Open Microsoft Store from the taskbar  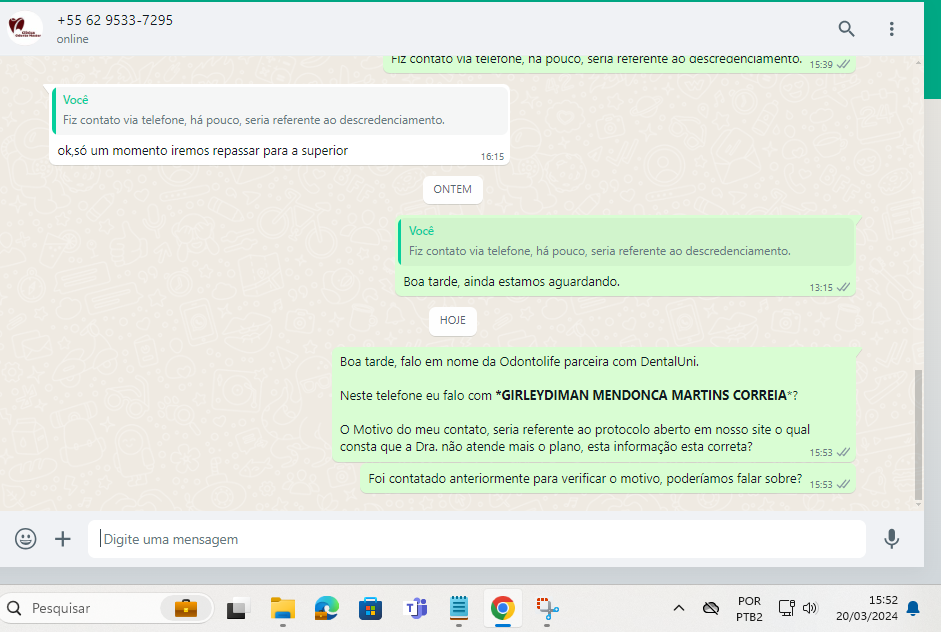370,609
